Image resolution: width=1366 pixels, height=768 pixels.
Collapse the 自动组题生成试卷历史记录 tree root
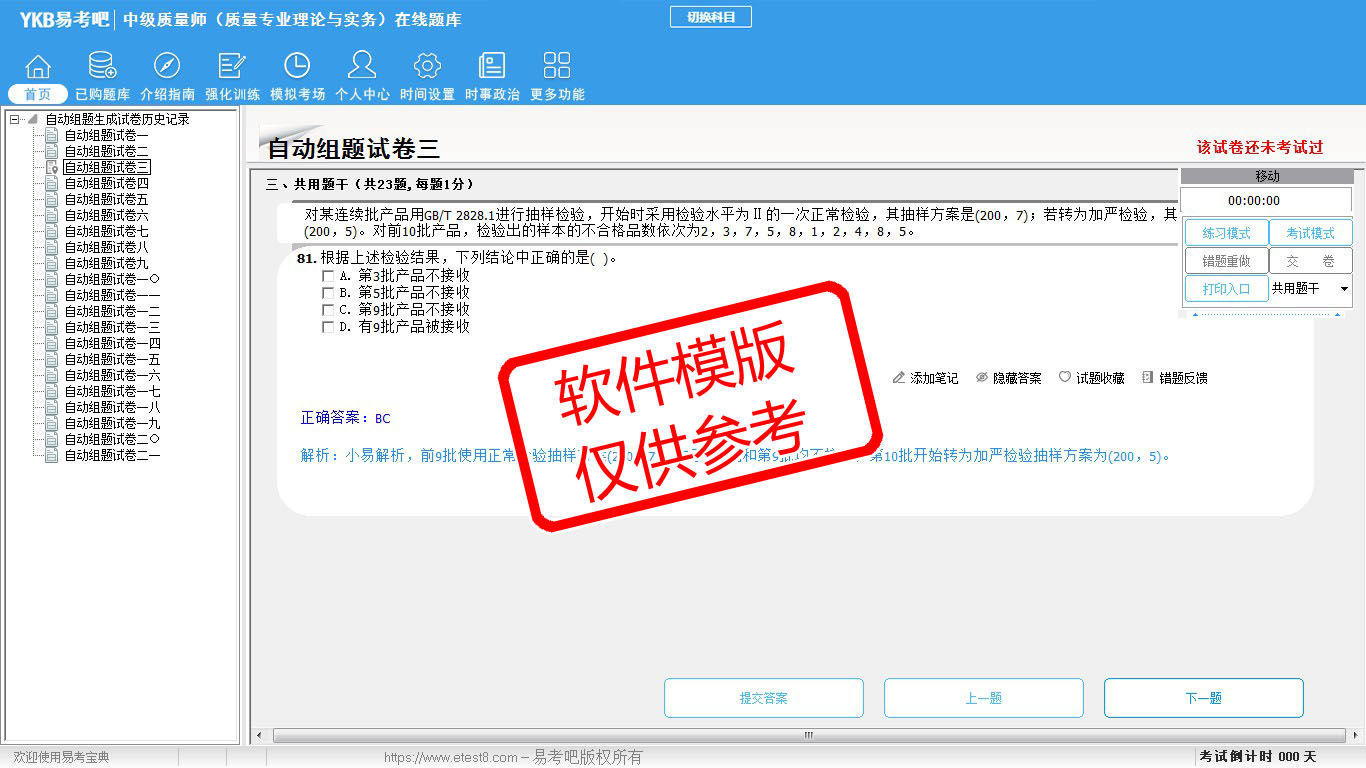(x=15, y=119)
